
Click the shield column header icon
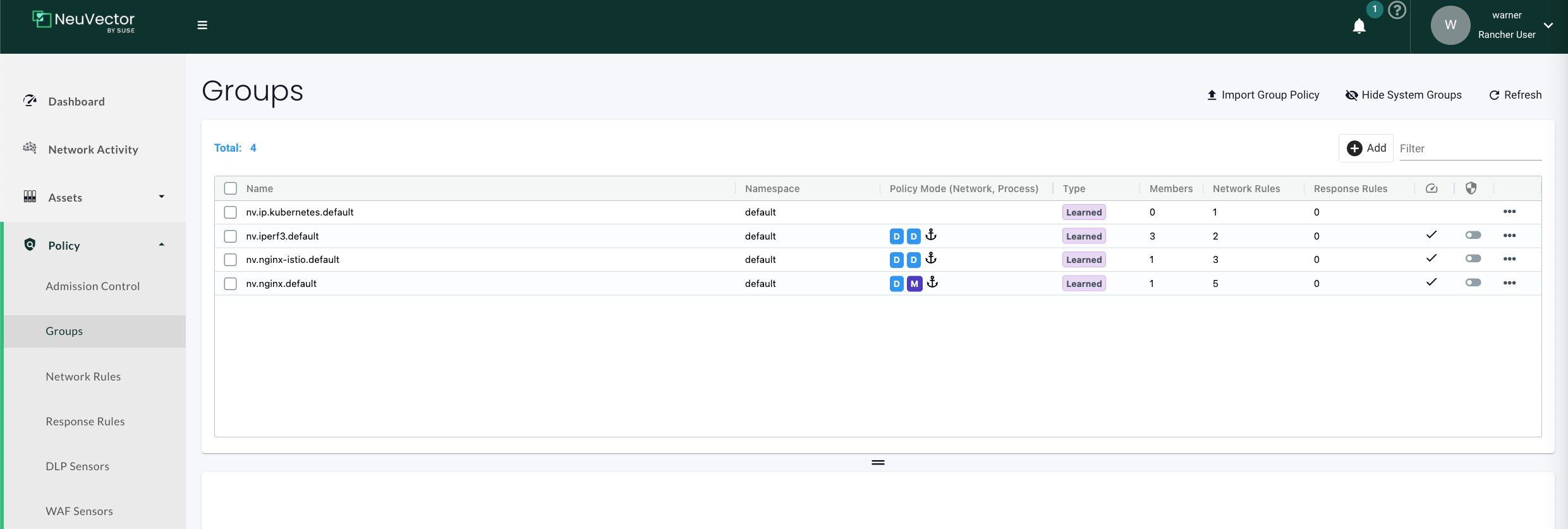(x=1471, y=188)
